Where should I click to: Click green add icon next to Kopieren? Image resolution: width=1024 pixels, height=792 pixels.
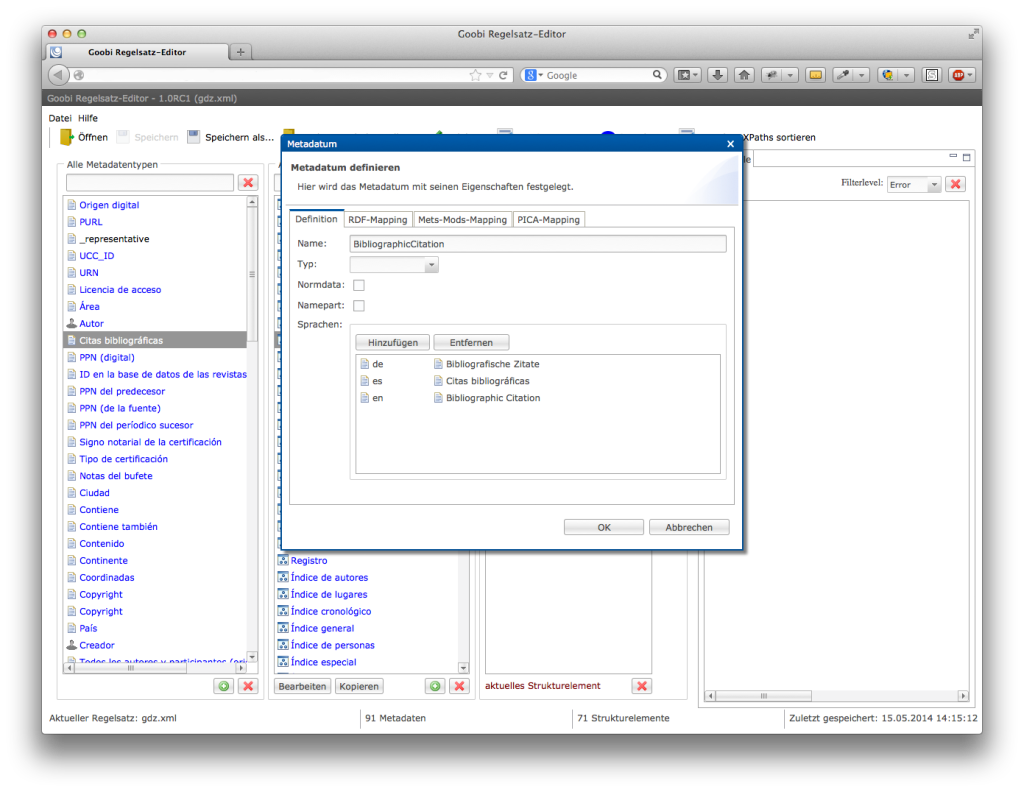coord(435,686)
